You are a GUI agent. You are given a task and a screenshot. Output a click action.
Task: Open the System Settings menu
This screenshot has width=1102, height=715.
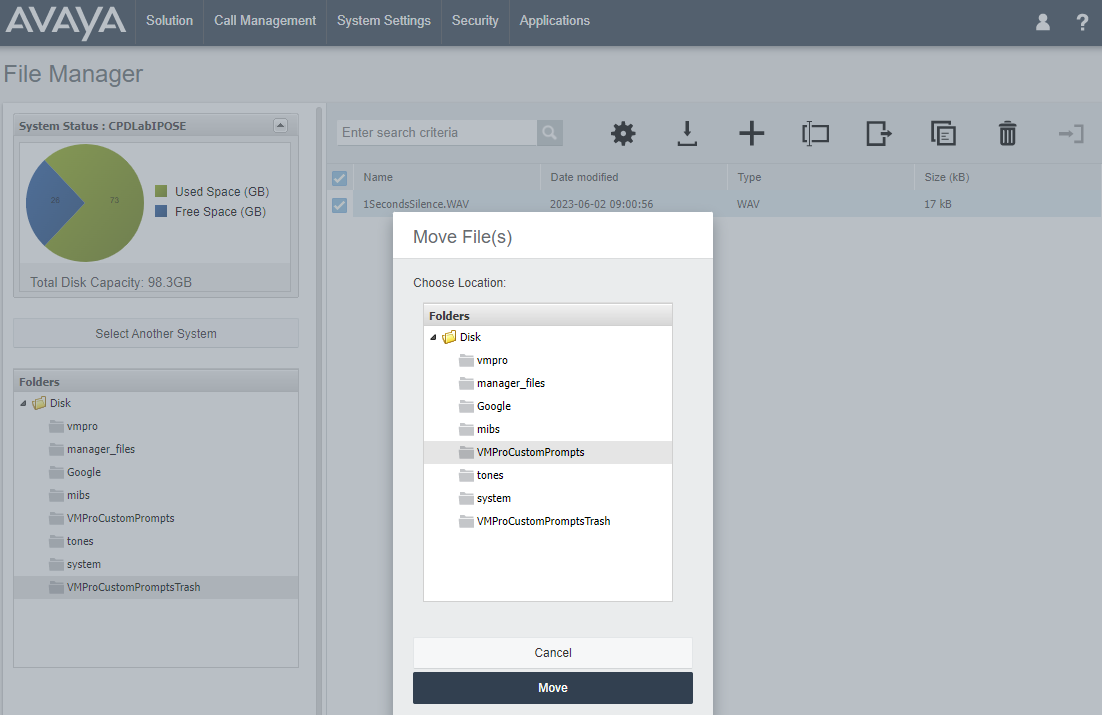384,21
